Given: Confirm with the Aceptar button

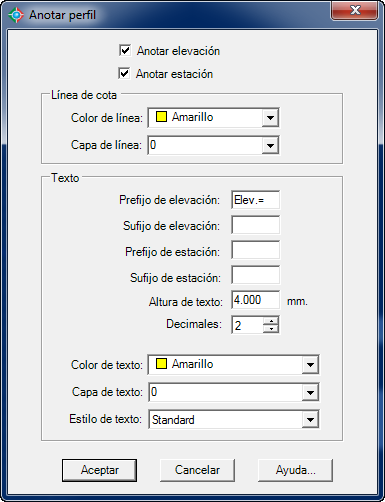Looking at the screenshot, I should (x=99, y=470).
